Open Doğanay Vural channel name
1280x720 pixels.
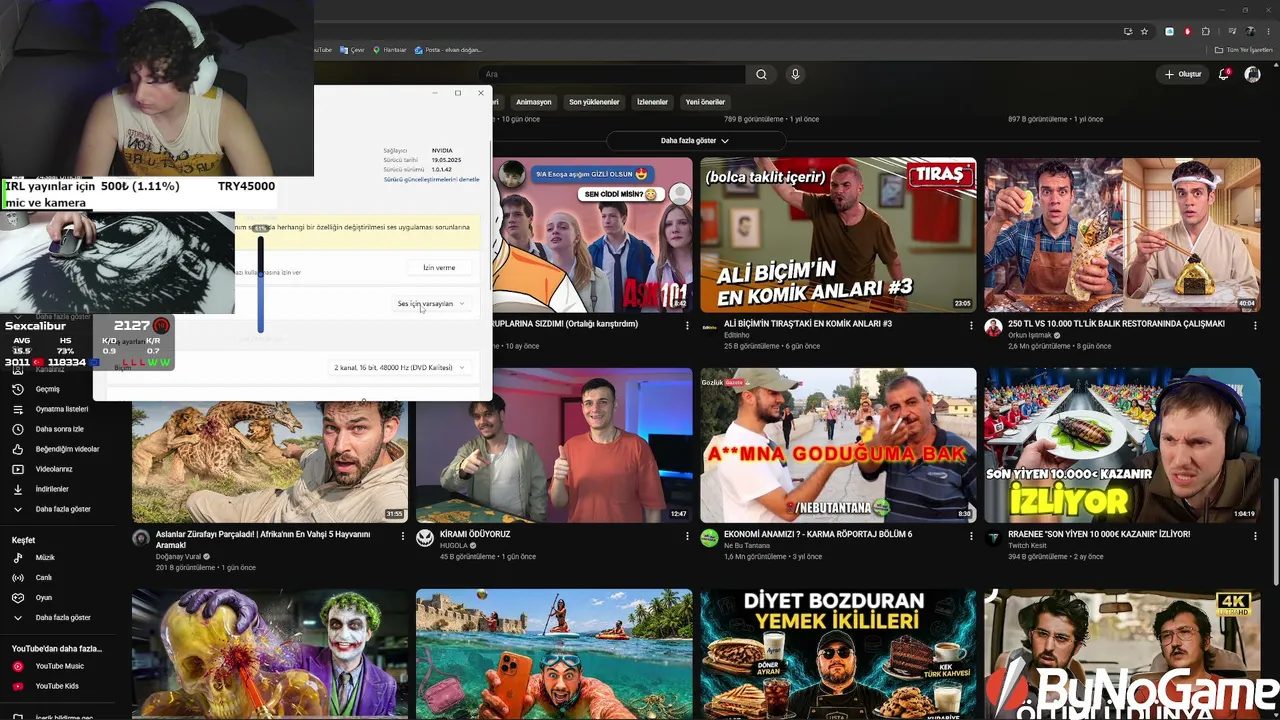click(x=180, y=556)
